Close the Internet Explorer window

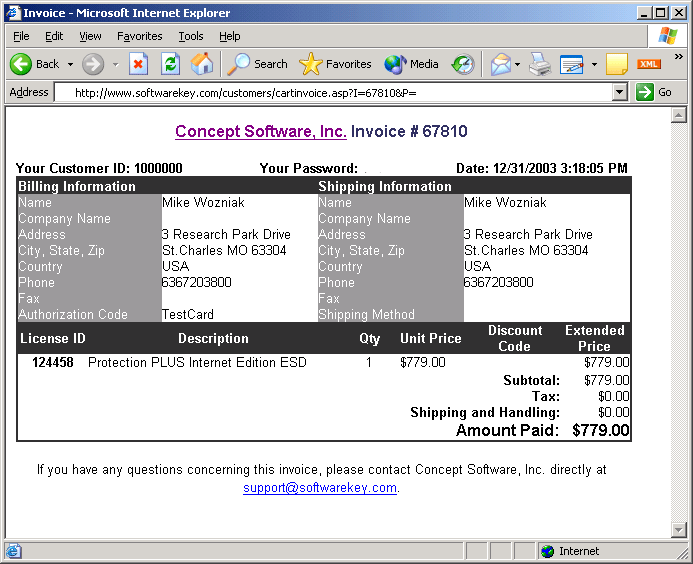coord(678,13)
